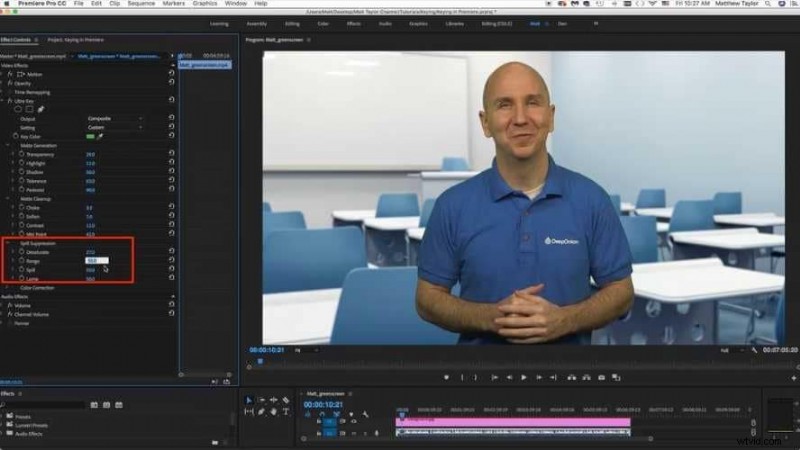Click the Program monitor playhead scrubber
Screen dimensions: 800x450
[260, 361]
